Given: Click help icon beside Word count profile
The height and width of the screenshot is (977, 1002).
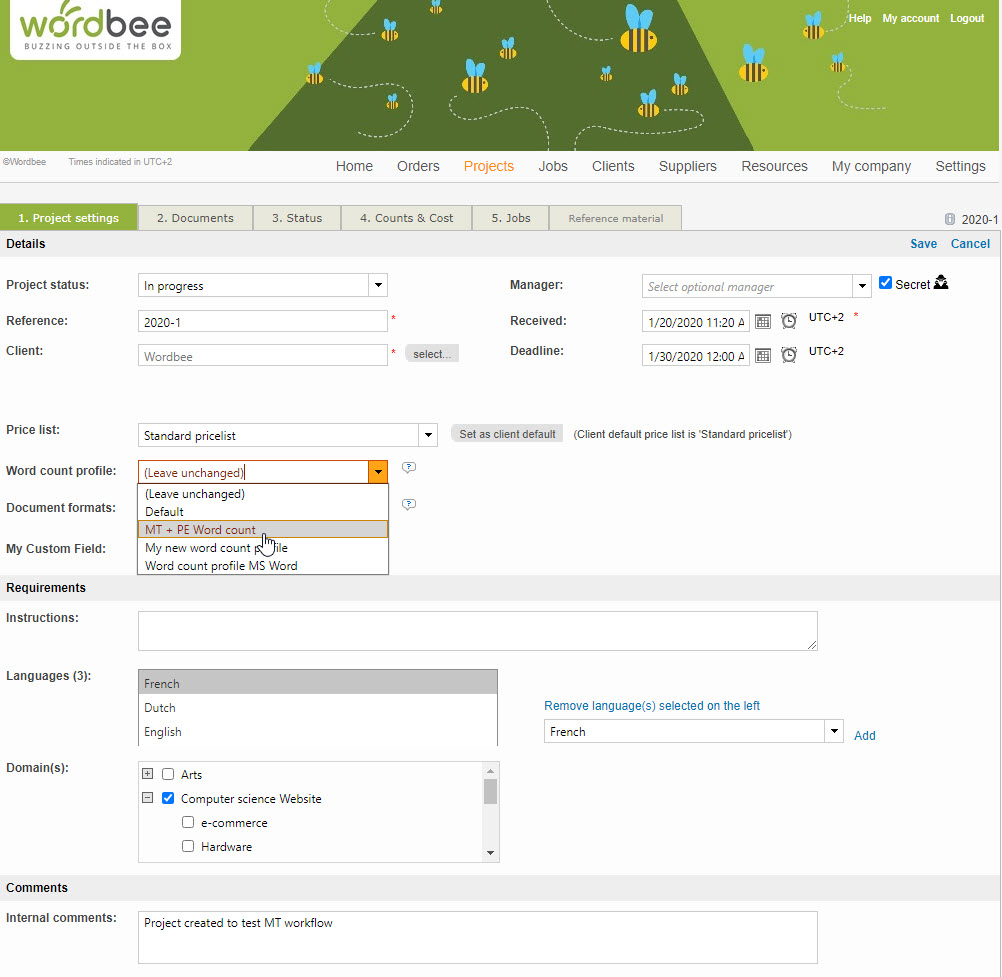Looking at the screenshot, I should [408, 468].
